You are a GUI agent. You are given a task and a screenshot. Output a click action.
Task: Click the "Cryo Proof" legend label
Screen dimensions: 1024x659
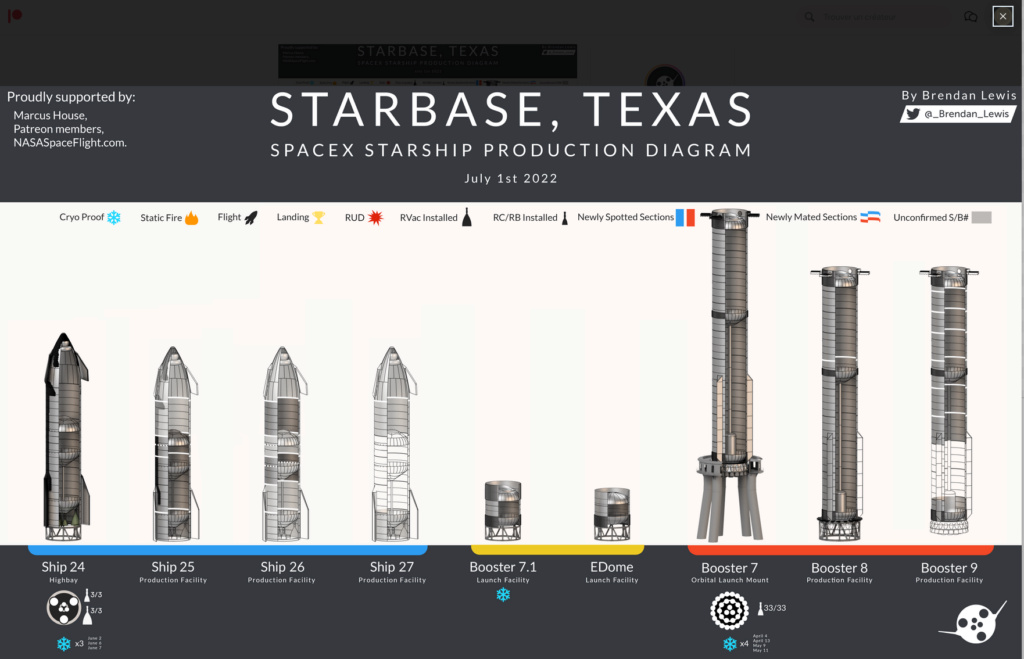pyautogui.click(x=82, y=217)
